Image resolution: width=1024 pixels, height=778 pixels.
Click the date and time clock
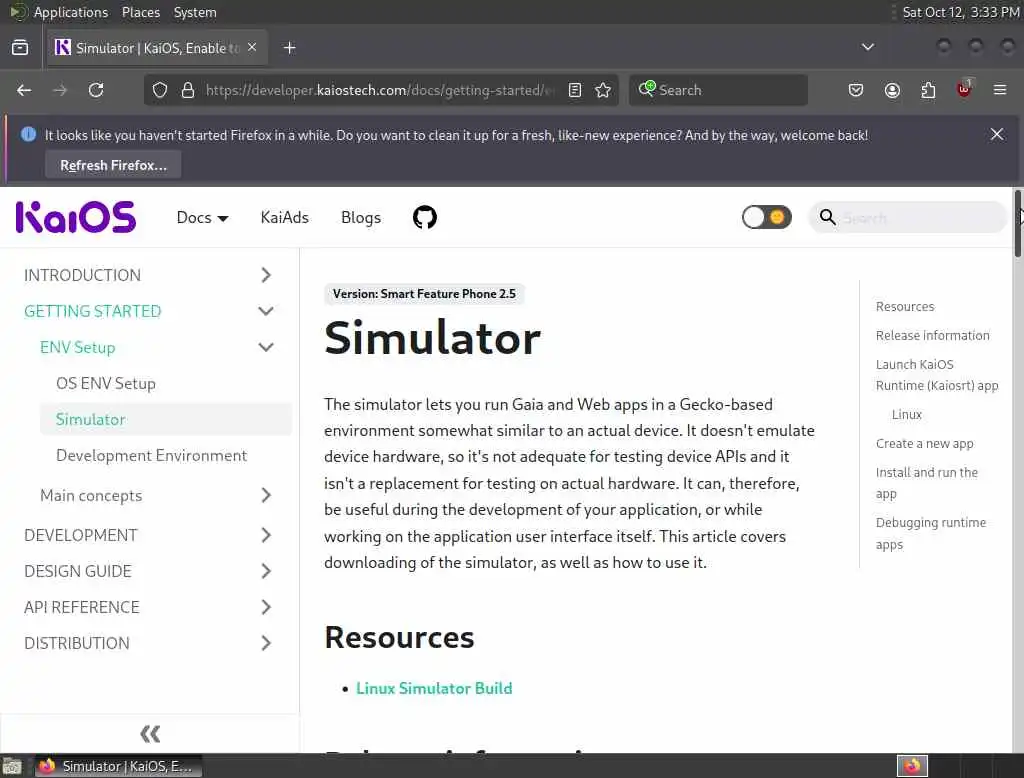click(961, 12)
